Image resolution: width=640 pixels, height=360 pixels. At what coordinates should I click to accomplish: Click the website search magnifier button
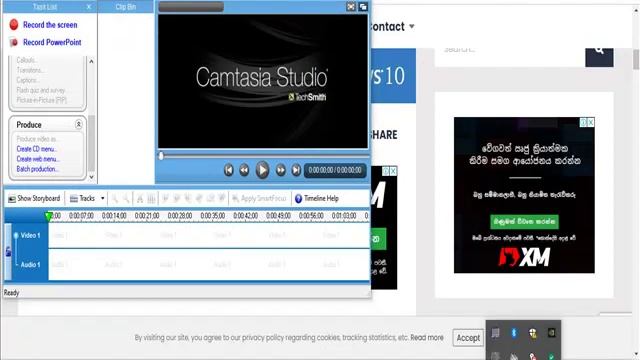click(599, 56)
